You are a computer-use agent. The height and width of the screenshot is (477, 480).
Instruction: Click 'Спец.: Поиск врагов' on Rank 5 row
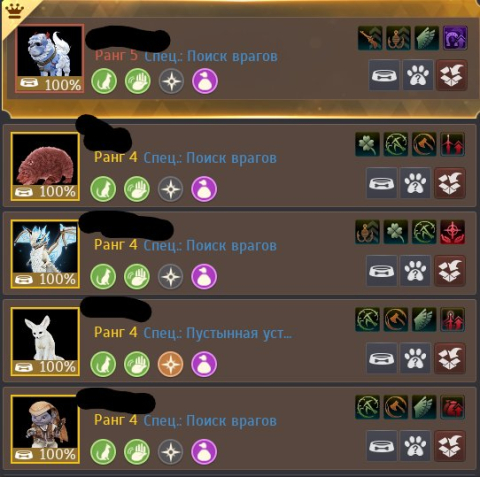[x=211, y=56]
